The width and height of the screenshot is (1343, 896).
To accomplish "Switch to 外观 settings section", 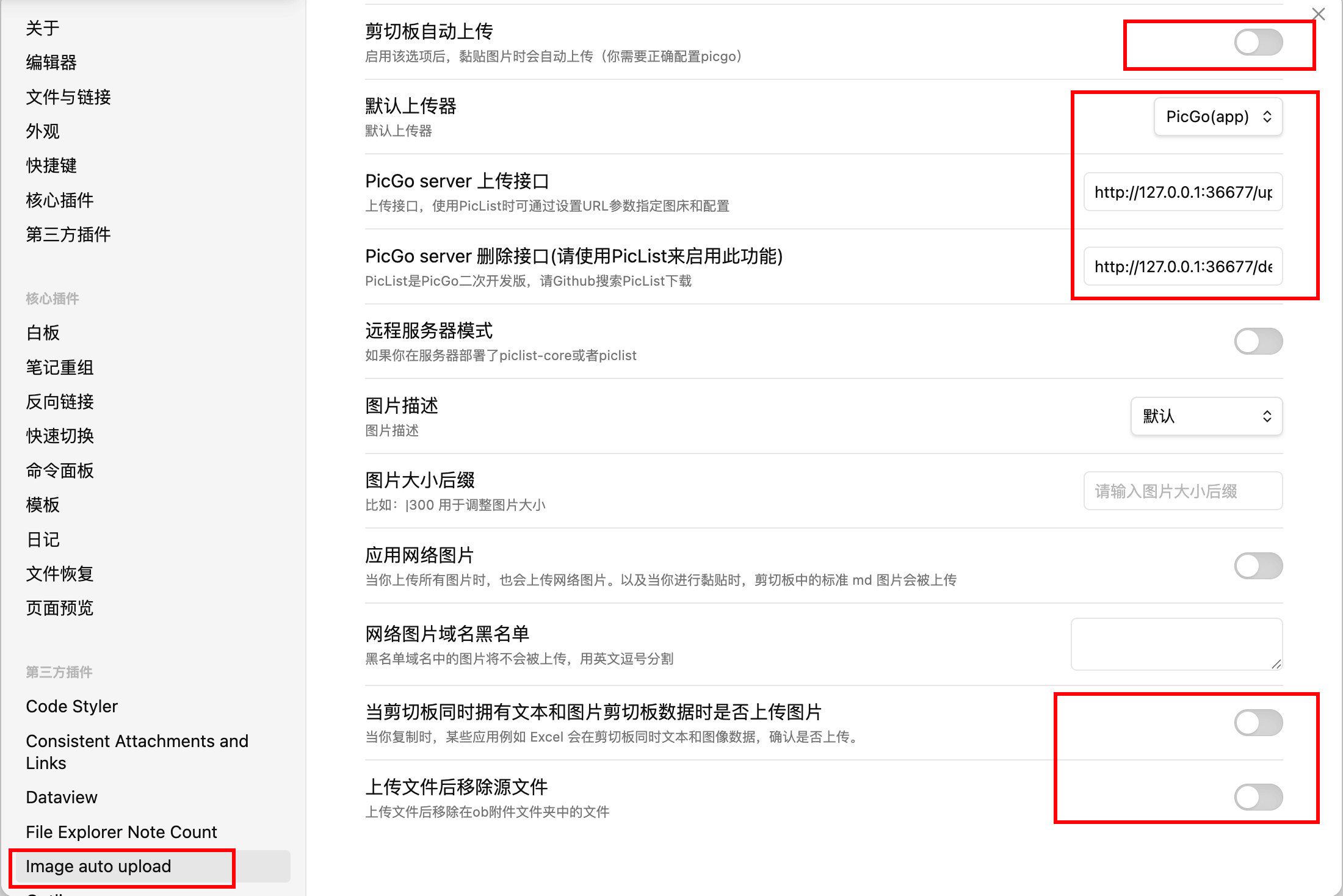I will [43, 131].
